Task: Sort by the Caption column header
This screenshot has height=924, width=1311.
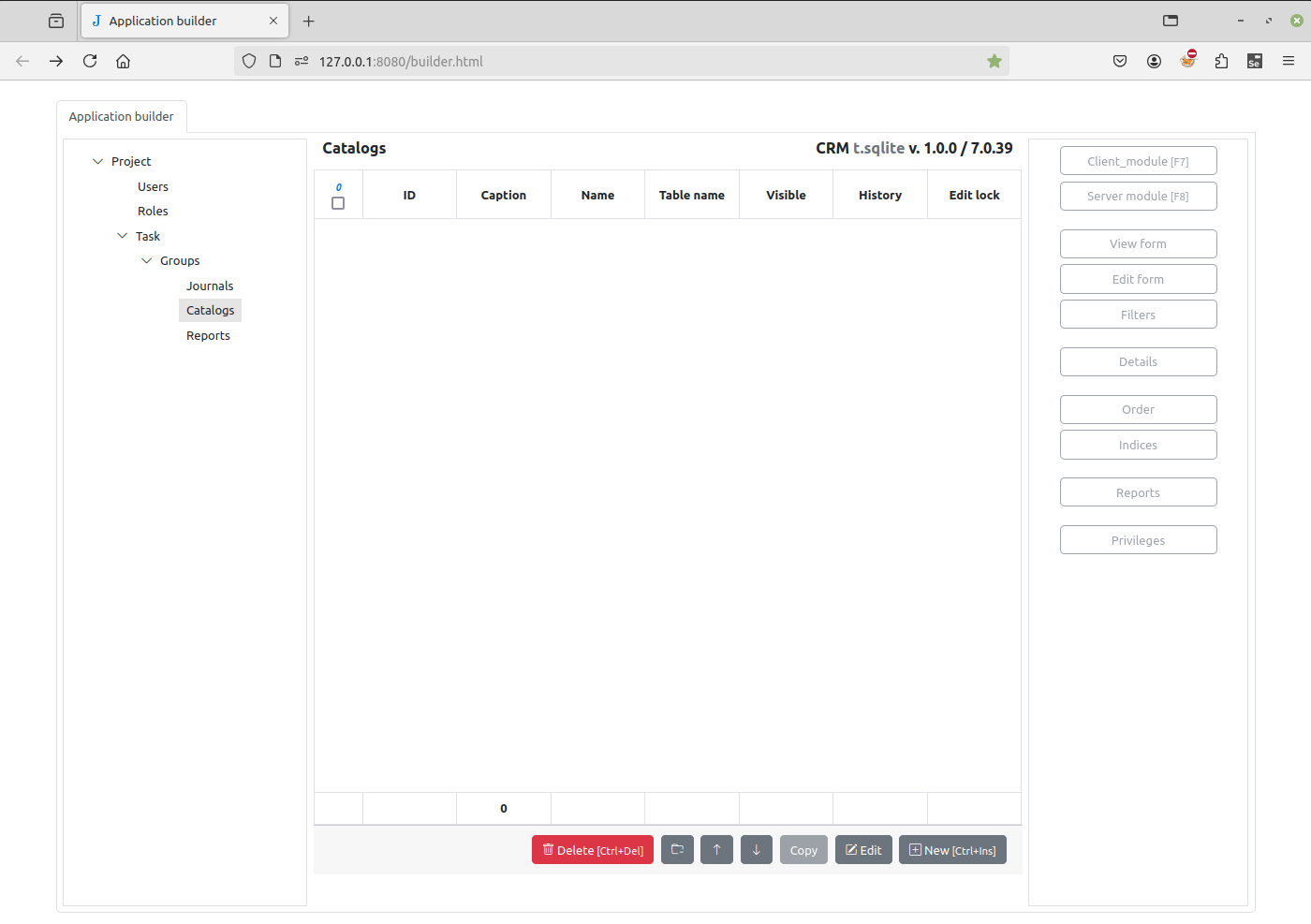Action: click(503, 195)
